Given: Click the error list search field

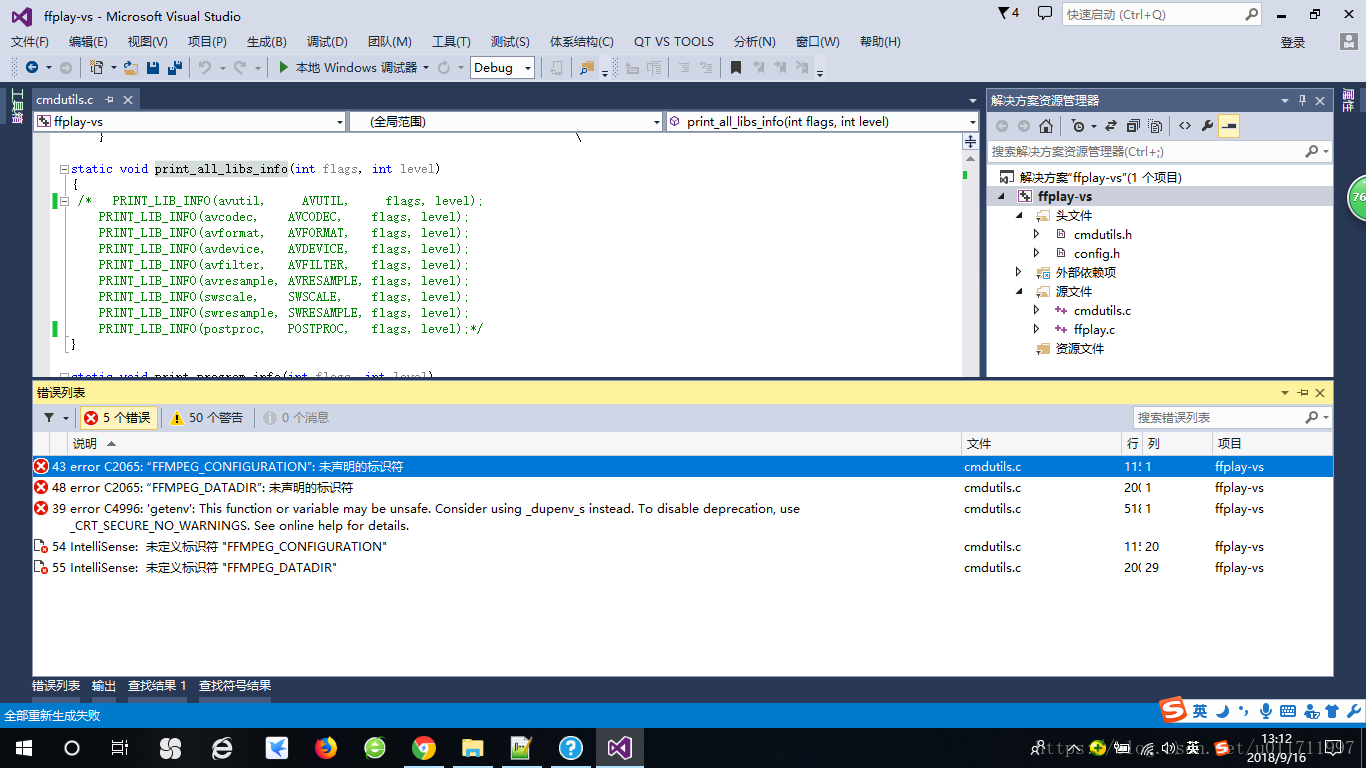Looking at the screenshot, I should (1233, 417).
